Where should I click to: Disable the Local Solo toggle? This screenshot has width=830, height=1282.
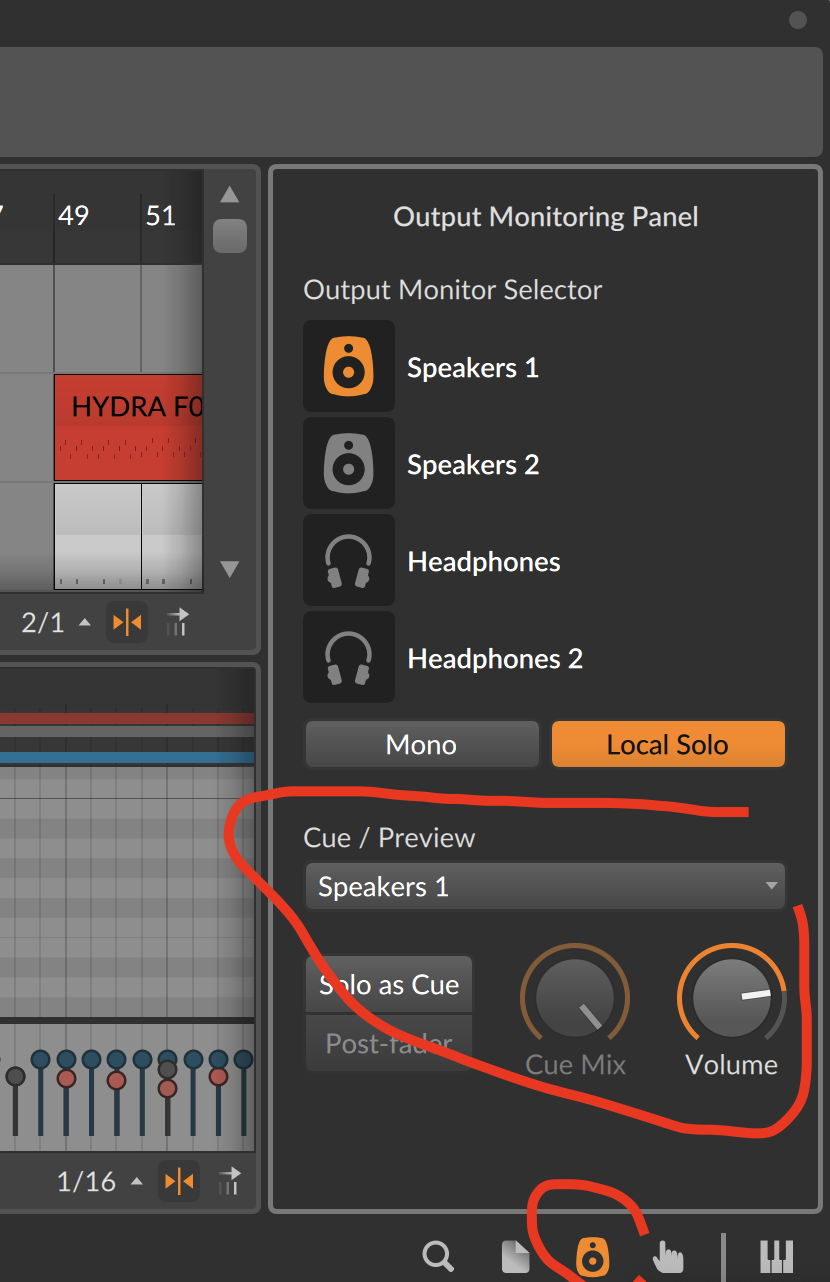pyautogui.click(x=668, y=745)
